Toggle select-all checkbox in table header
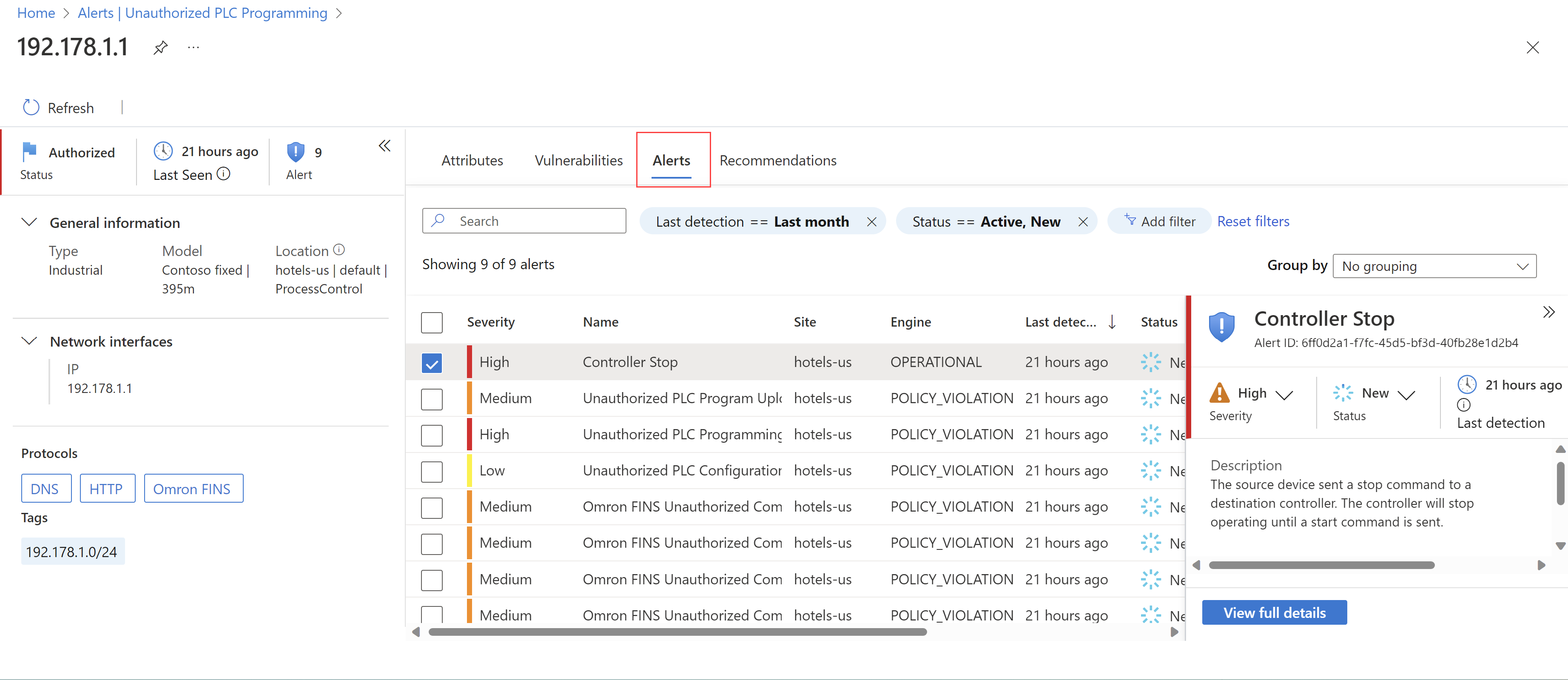This screenshot has height=680, width=1568. (432, 322)
